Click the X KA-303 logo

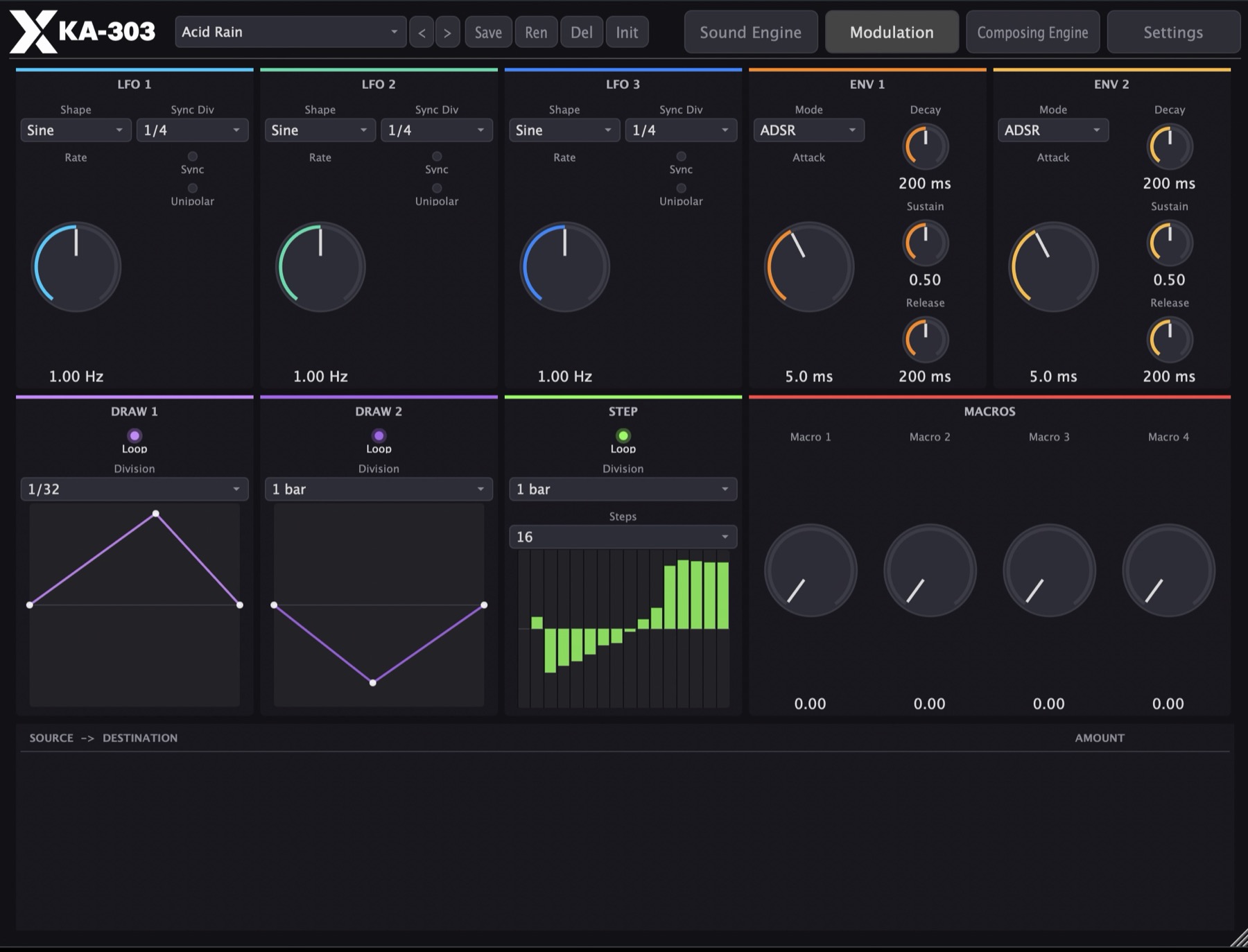click(83, 32)
